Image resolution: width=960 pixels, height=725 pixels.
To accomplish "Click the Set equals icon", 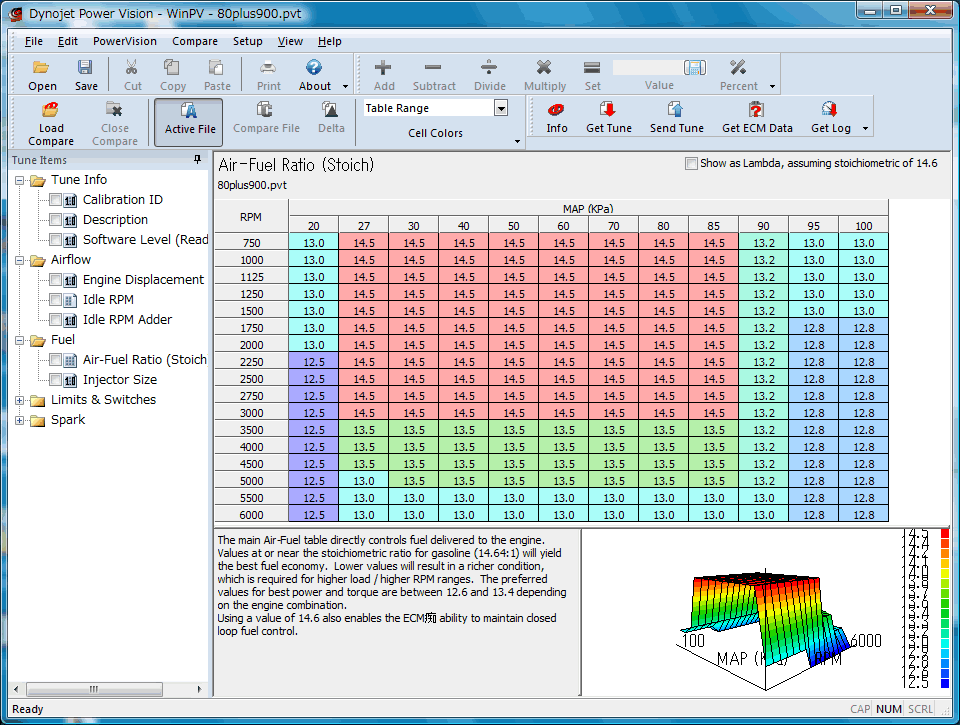I will click(x=592, y=67).
